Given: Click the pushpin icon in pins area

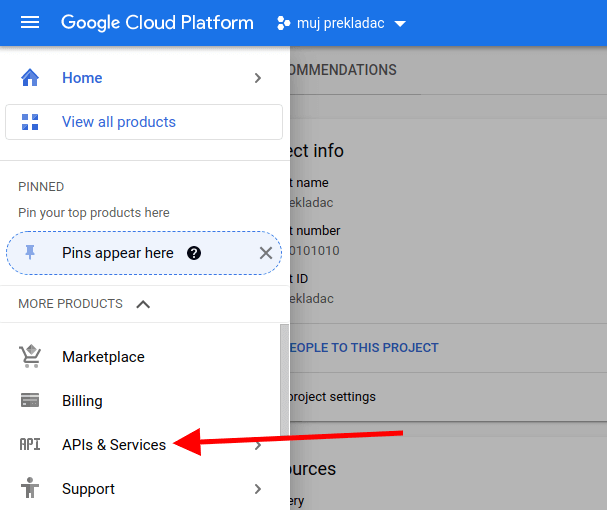Looking at the screenshot, I should tap(30, 253).
